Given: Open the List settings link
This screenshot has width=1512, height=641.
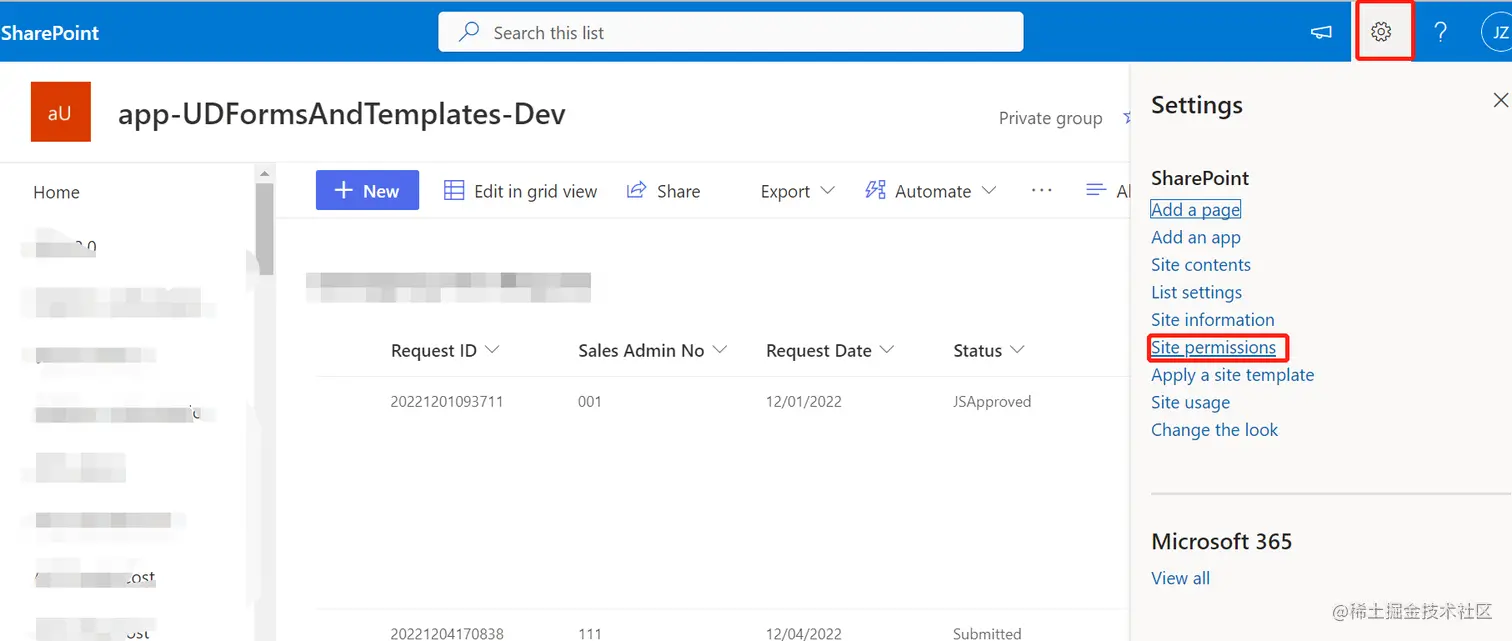Looking at the screenshot, I should click(x=1196, y=293).
